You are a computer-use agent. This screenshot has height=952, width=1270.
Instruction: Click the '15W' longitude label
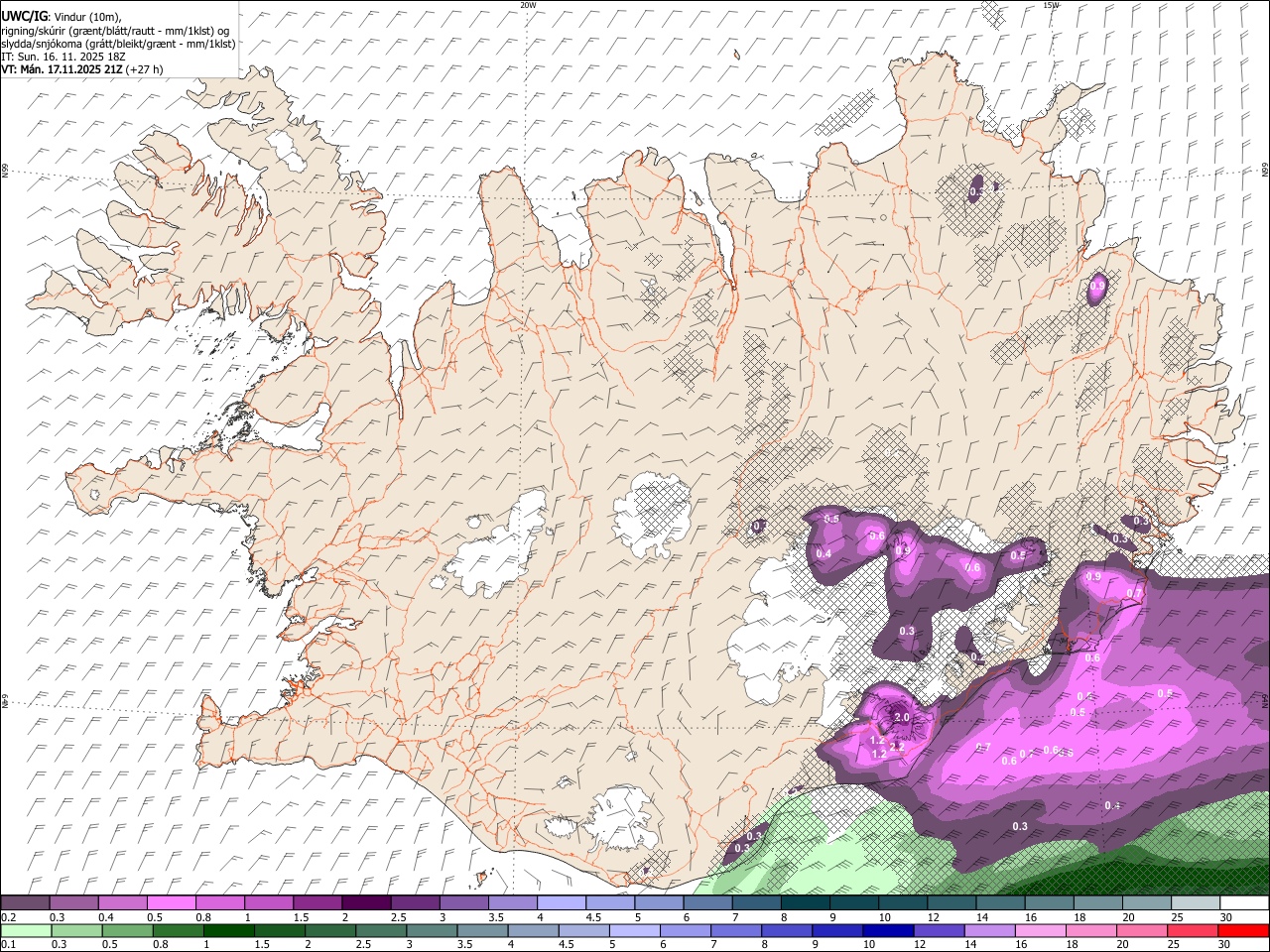coord(1051,5)
